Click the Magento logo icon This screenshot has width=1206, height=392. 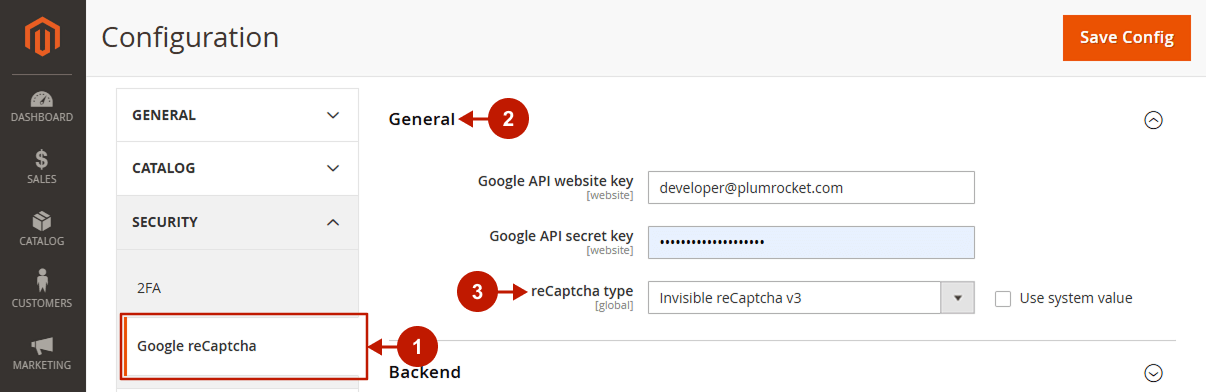click(x=42, y=38)
